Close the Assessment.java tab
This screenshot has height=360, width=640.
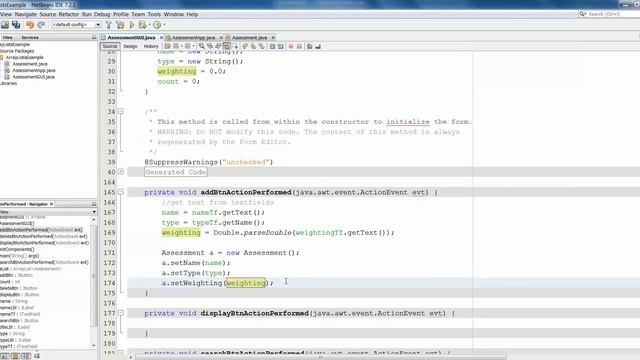point(273,38)
